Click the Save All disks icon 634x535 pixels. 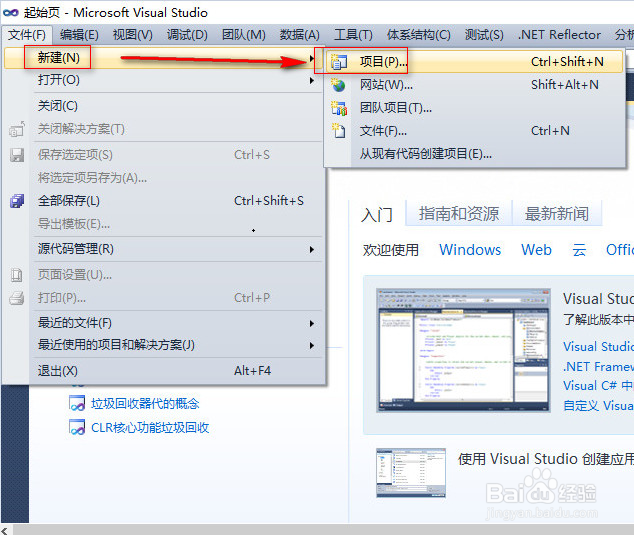[17, 201]
